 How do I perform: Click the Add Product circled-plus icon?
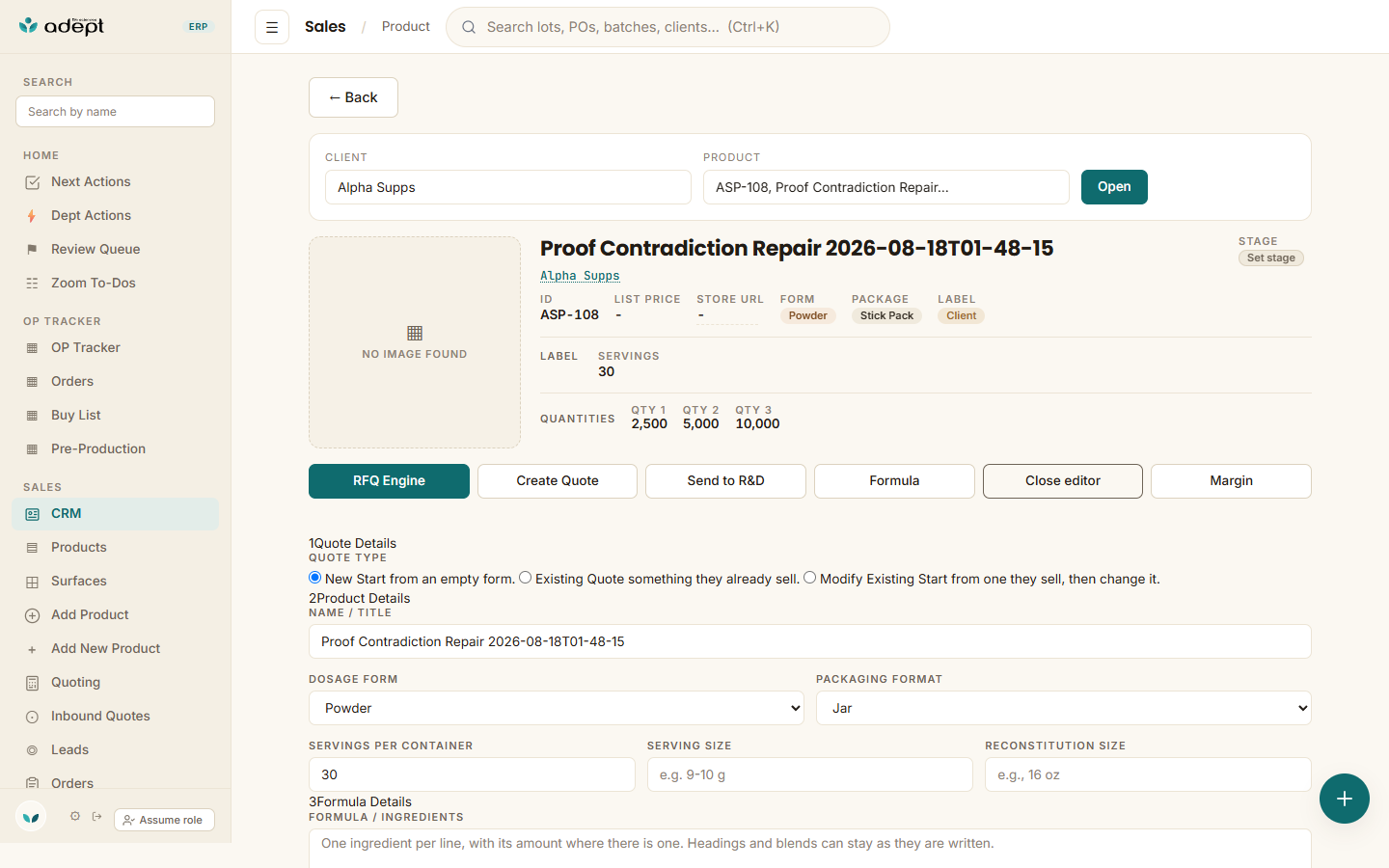click(x=32, y=615)
